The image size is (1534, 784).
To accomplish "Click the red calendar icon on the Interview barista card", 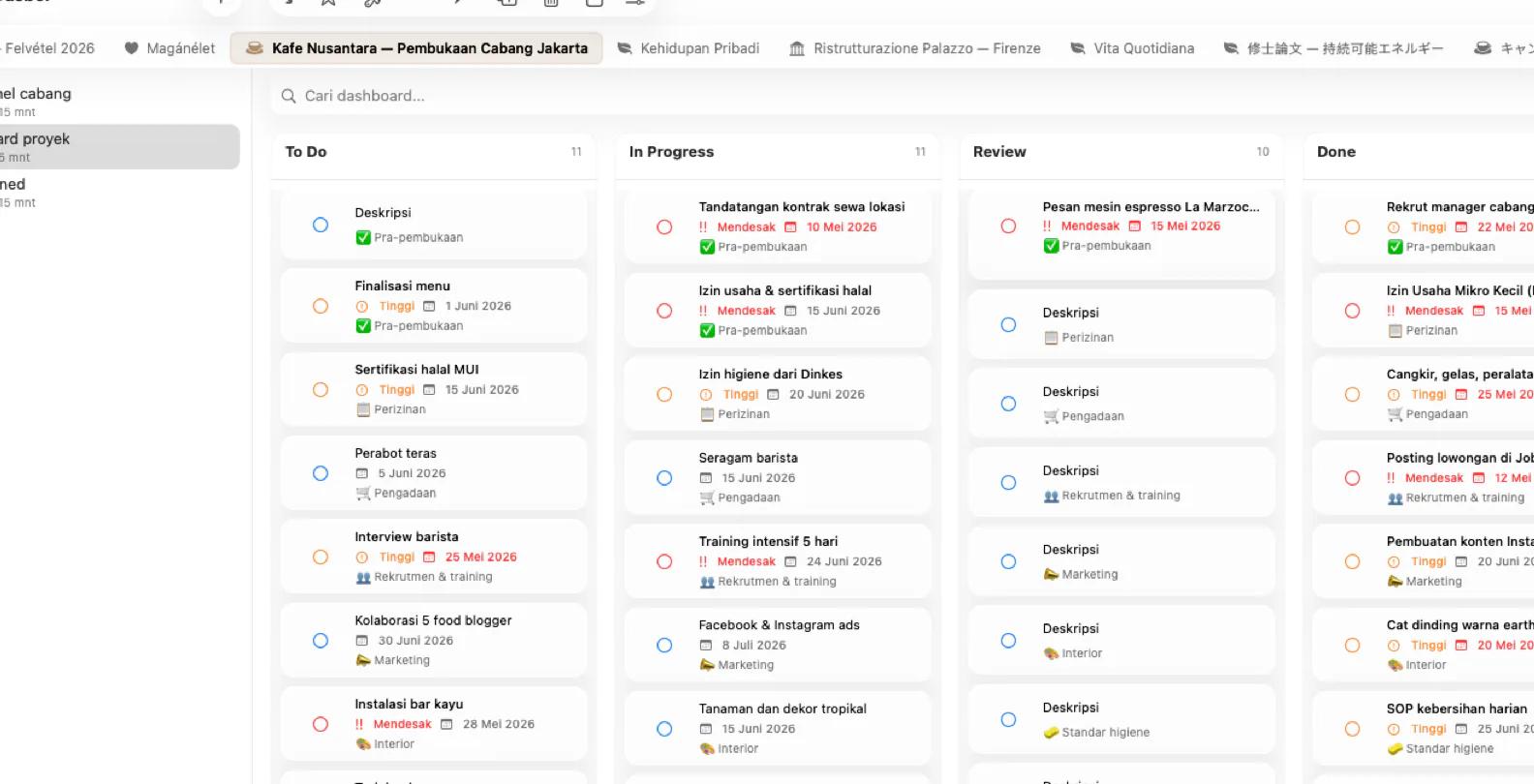I will coord(429,558).
